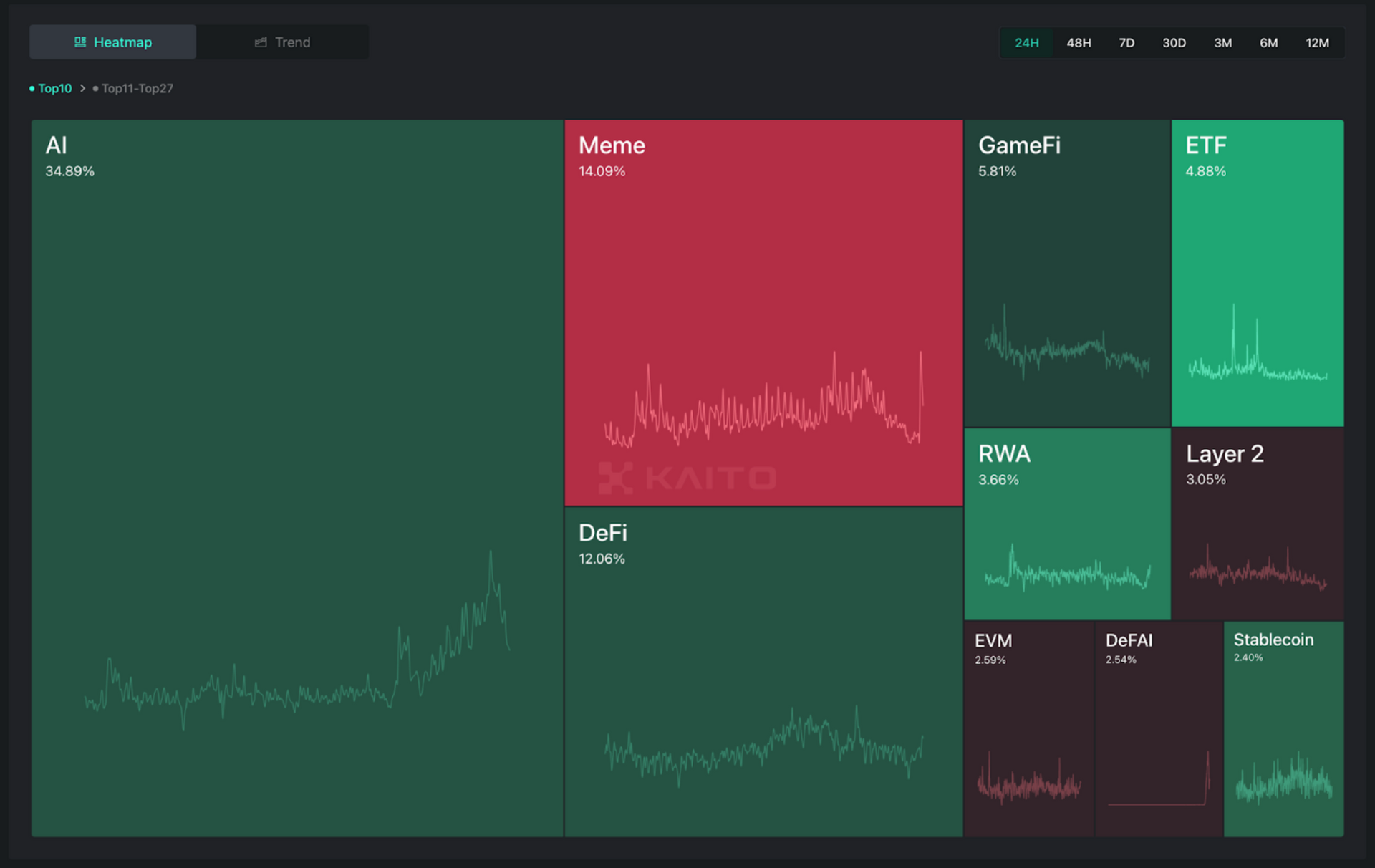Select the 24H time range
The height and width of the screenshot is (868, 1375).
click(1026, 43)
